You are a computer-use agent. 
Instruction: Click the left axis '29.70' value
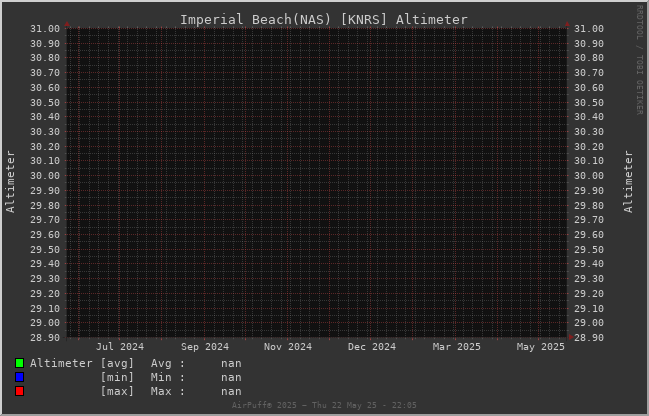(x=45, y=219)
